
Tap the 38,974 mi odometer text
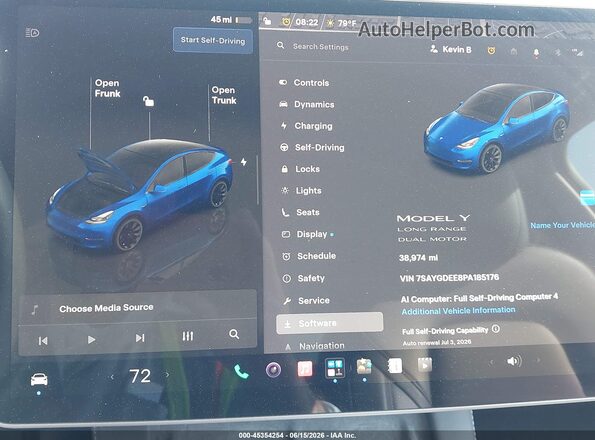418,258
